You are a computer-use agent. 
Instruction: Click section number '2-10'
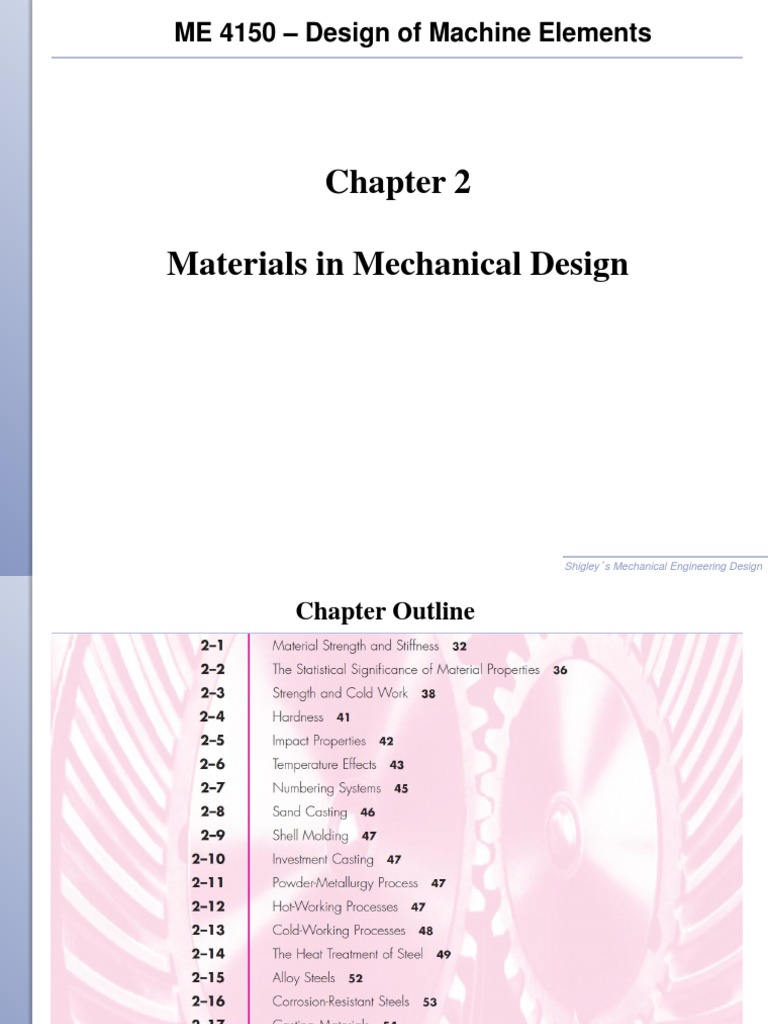(208, 859)
